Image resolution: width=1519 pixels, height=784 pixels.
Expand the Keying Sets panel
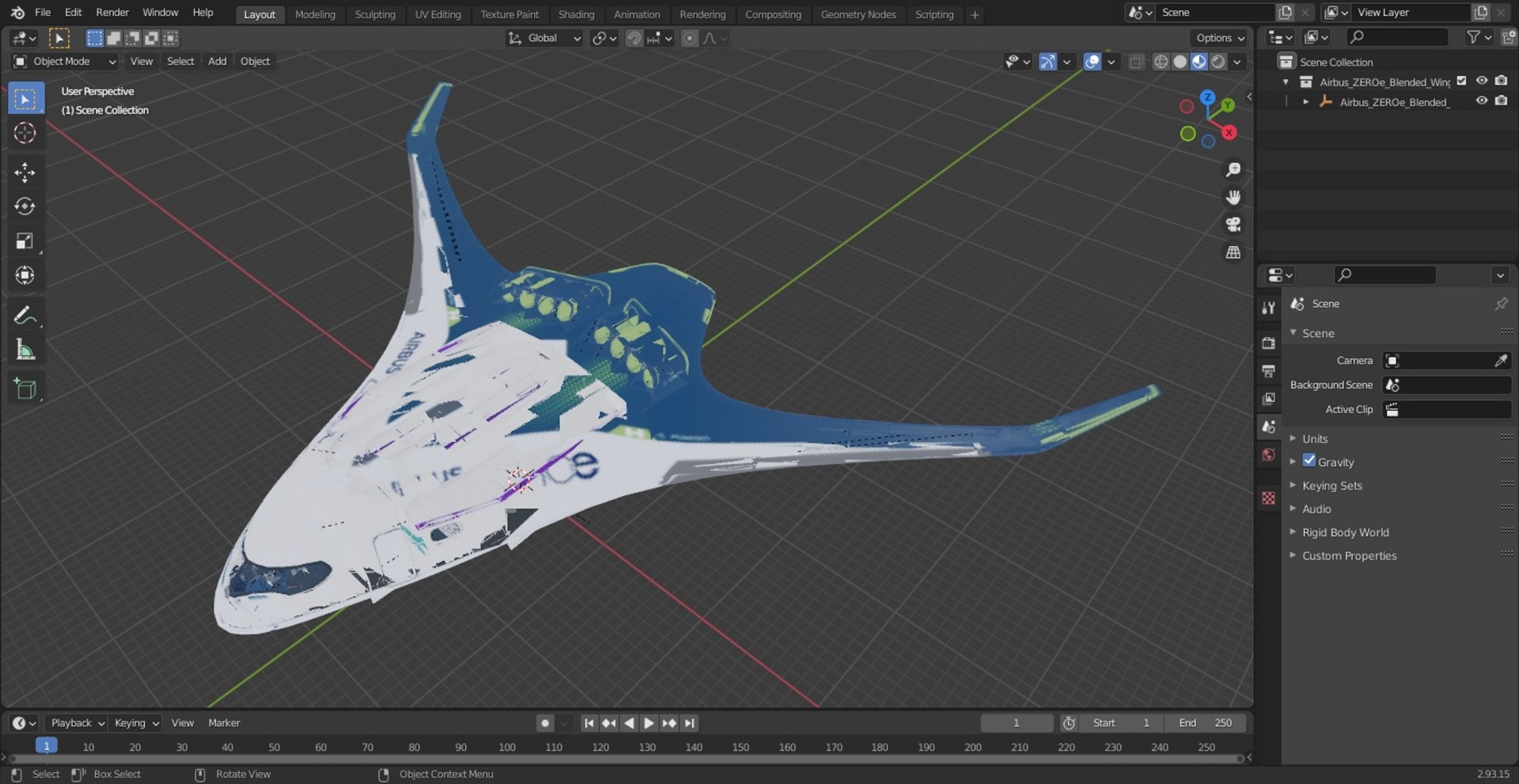tap(1332, 485)
